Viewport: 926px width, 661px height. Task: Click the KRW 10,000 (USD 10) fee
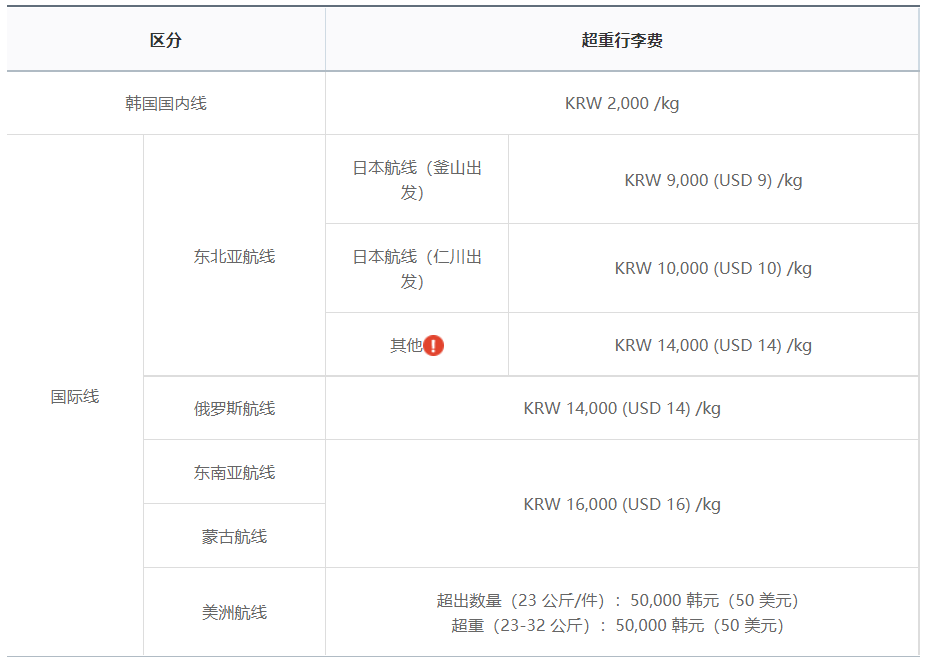(x=713, y=268)
